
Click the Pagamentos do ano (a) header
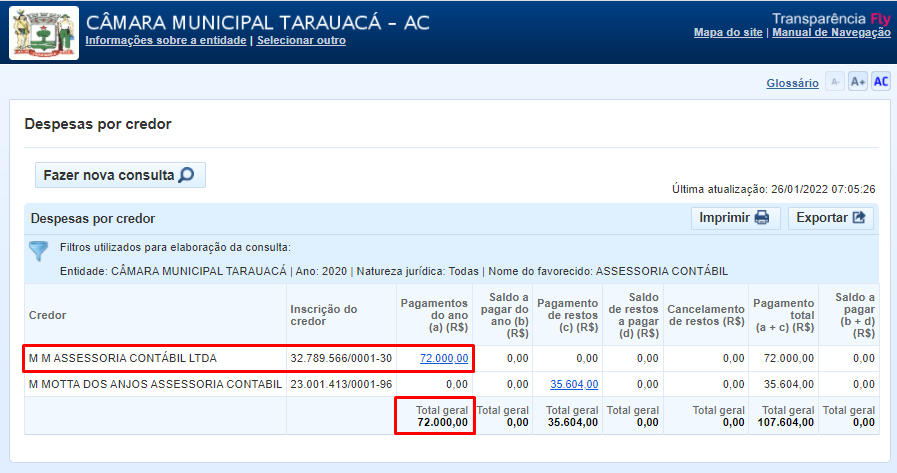[x=434, y=315]
